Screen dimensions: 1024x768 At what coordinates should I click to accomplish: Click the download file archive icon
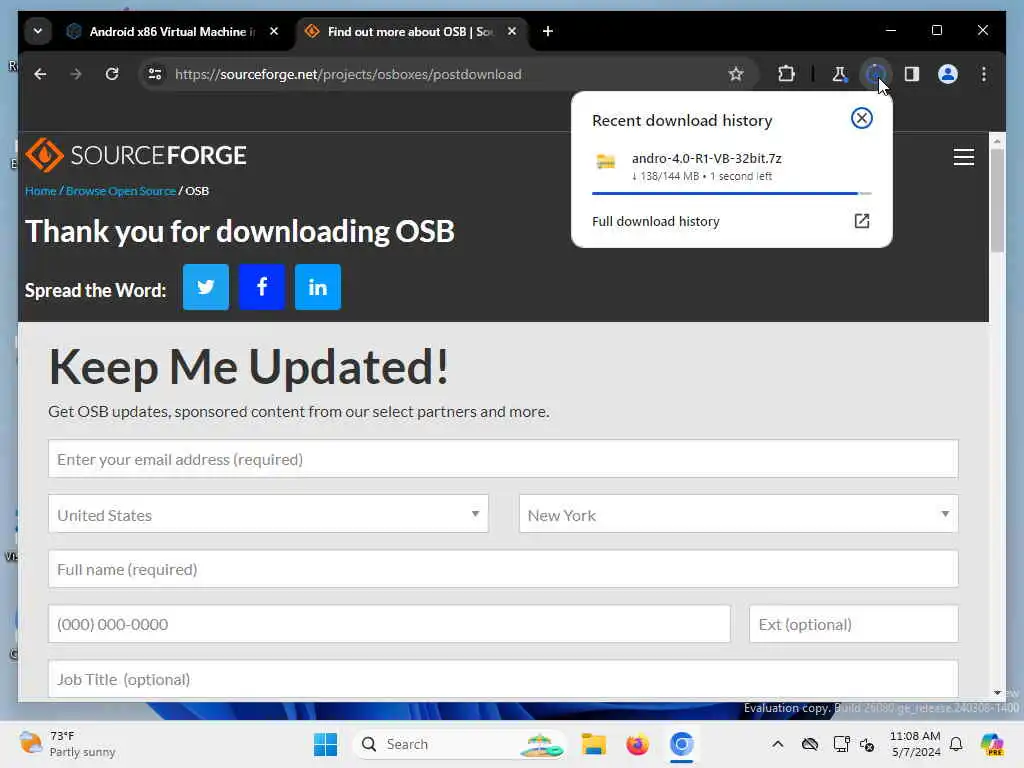tap(606, 161)
